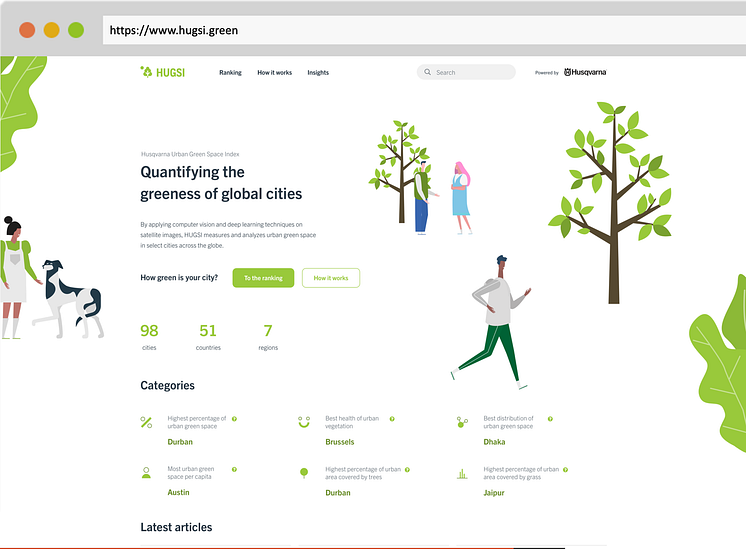Click the HUGSI logo
Image resolution: width=746 pixels, height=549 pixels.
click(x=162, y=72)
